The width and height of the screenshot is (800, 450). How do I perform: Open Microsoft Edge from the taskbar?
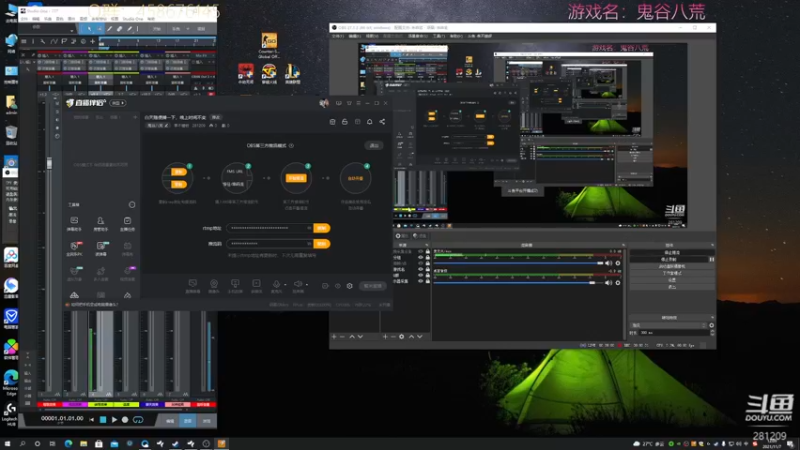point(68,444)
